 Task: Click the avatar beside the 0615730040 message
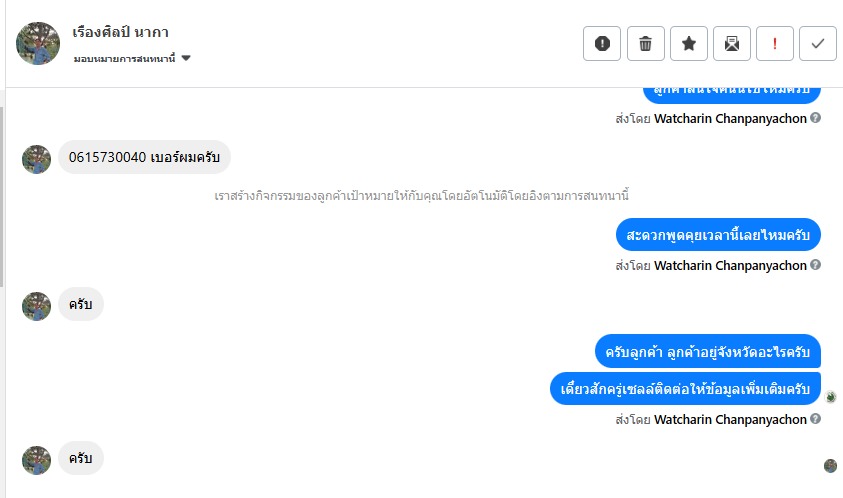[x=37, y=159]
